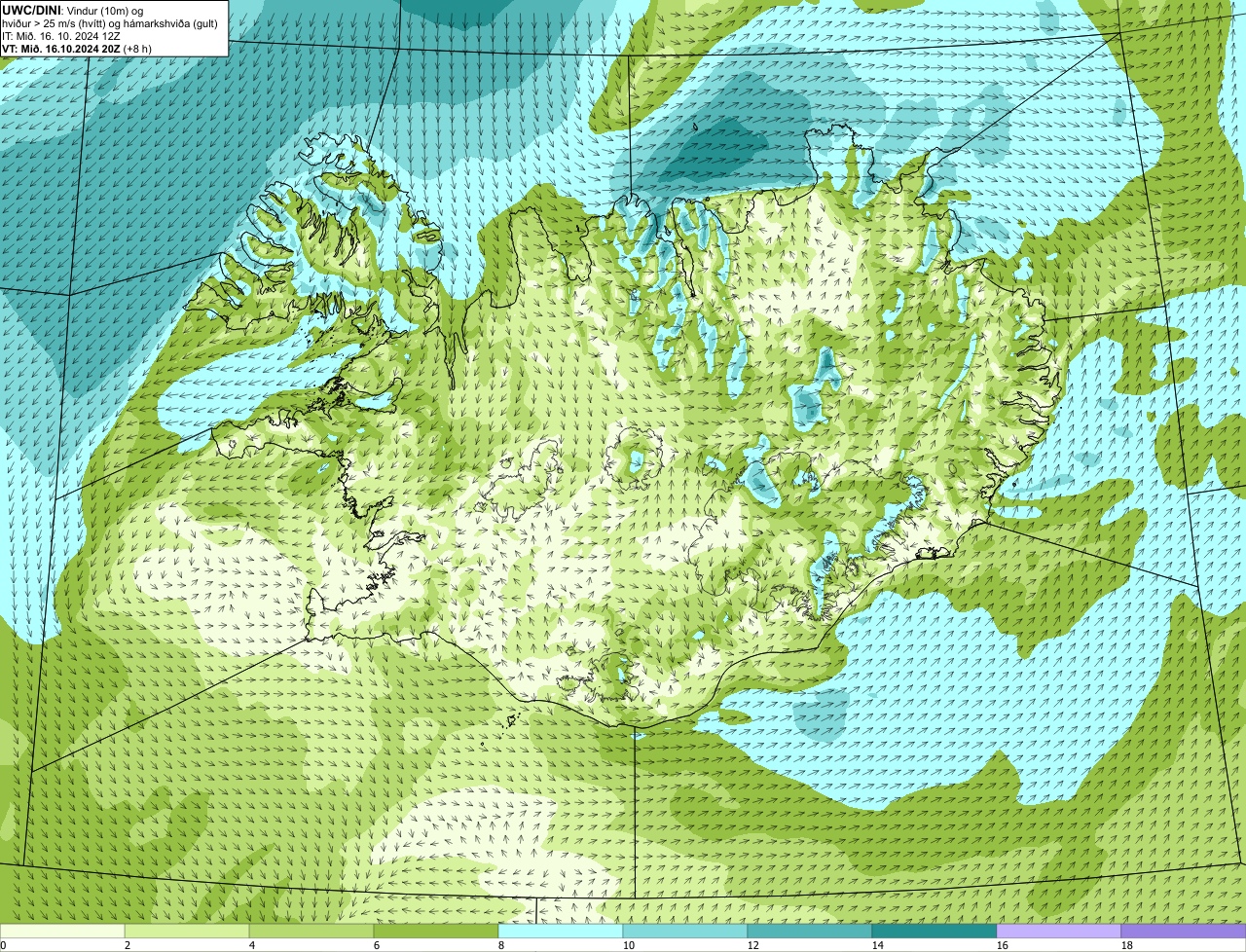Select the legend scale label "8"
The height and width of the screenshot is (952, 1246).
501,945
